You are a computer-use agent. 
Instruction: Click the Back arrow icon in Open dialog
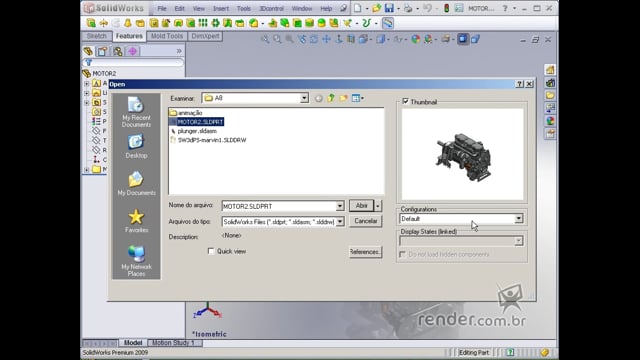(318, 98)
